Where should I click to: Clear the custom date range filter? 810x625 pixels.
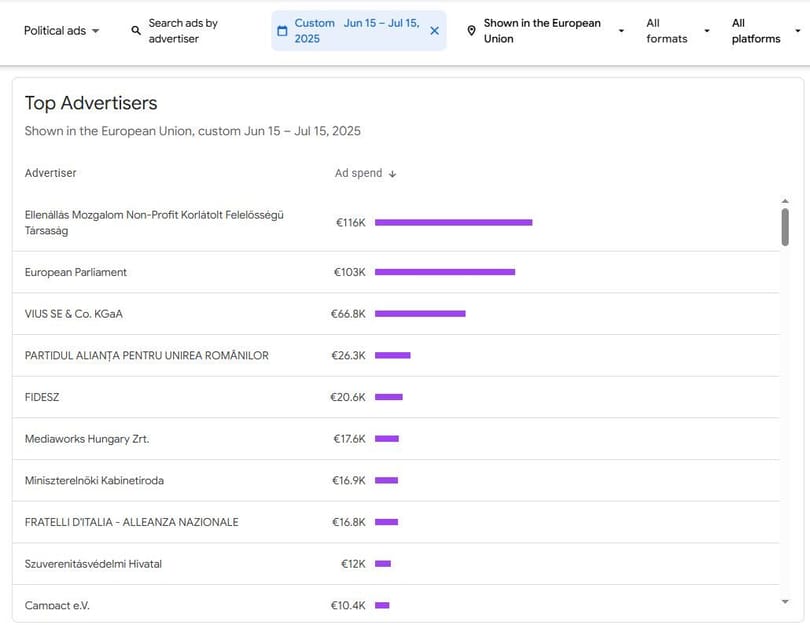[434, 31]
